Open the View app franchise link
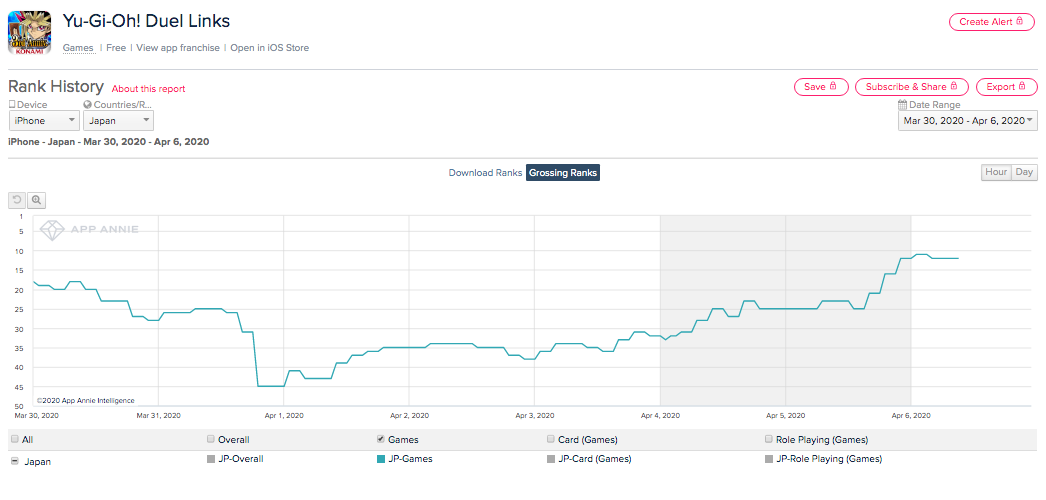Screen dimensions: 1046x500 tap(177, 48)
